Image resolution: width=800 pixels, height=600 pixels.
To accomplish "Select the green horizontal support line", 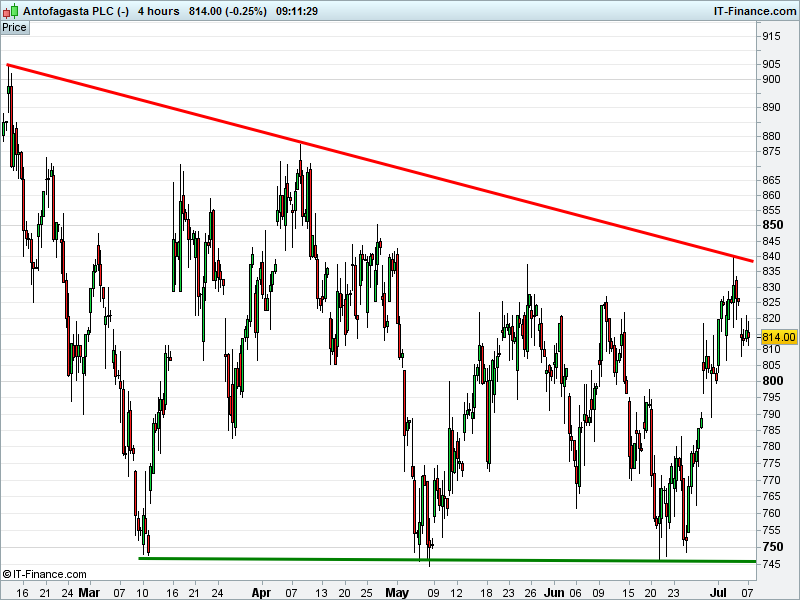I will point(447,560).
